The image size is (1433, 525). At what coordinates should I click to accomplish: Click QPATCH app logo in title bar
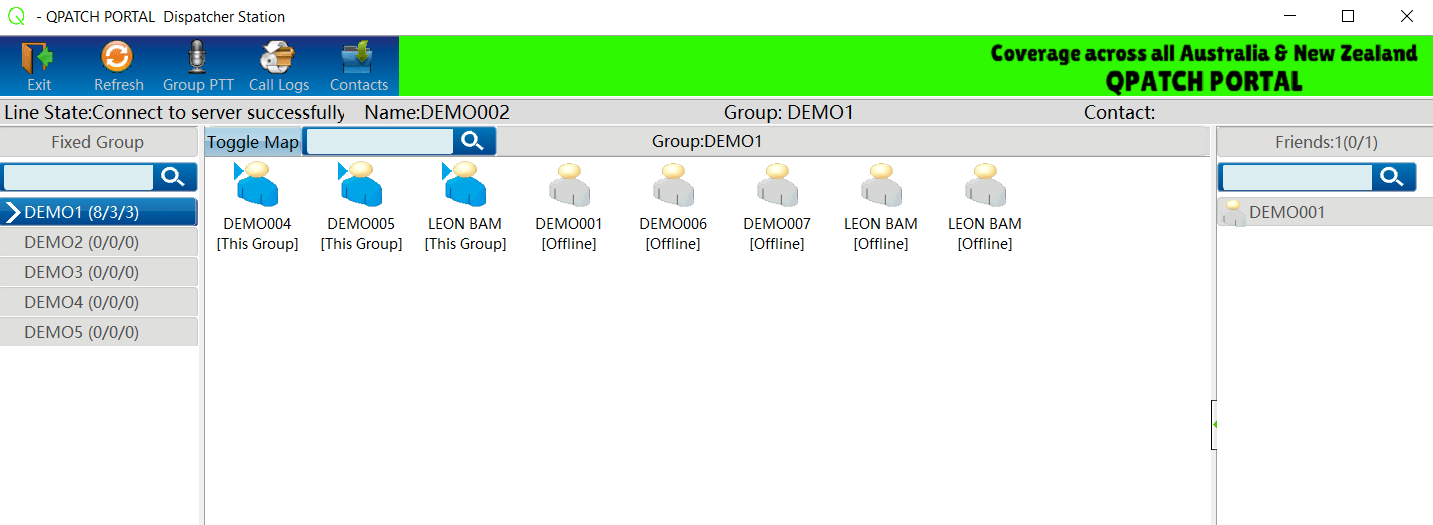[x=16, y=16]
